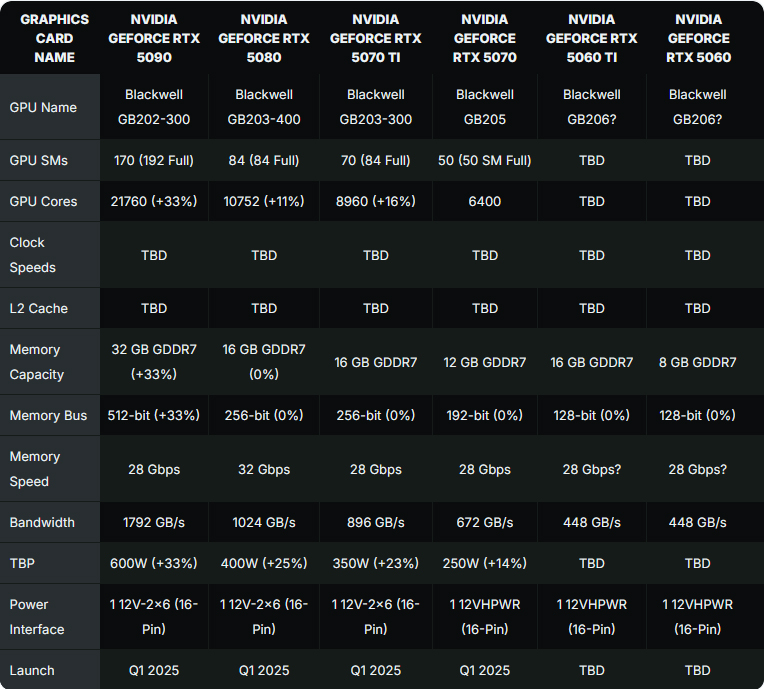Select the Clock Speeds row label
Image resolution: width=764 pixels, height=689 pixels.
(x=33, y=255)
